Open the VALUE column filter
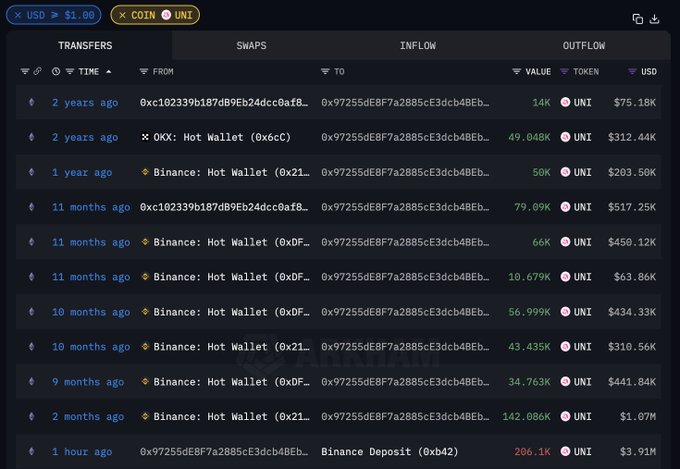This screenshot has height=469, width=680. pos(516,72)
